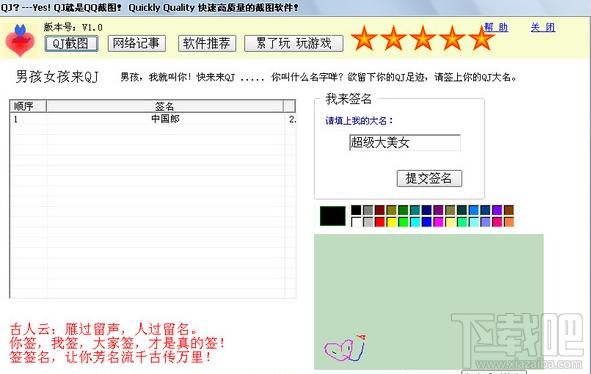Image resolution: width=591 pixels, height=374 pixels.
Task: Pick the navy blue swatch in top row
Action: [427, 210]
